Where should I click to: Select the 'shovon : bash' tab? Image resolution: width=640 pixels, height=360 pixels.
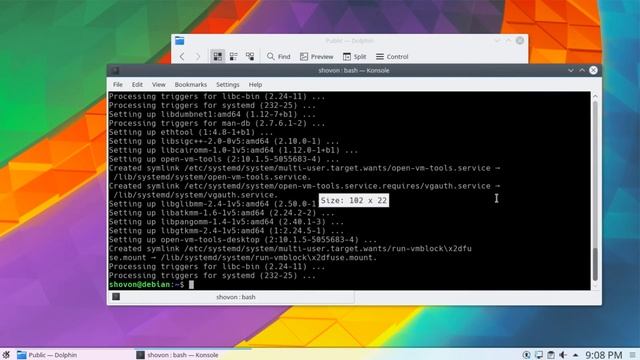click(x=231, y=297)
